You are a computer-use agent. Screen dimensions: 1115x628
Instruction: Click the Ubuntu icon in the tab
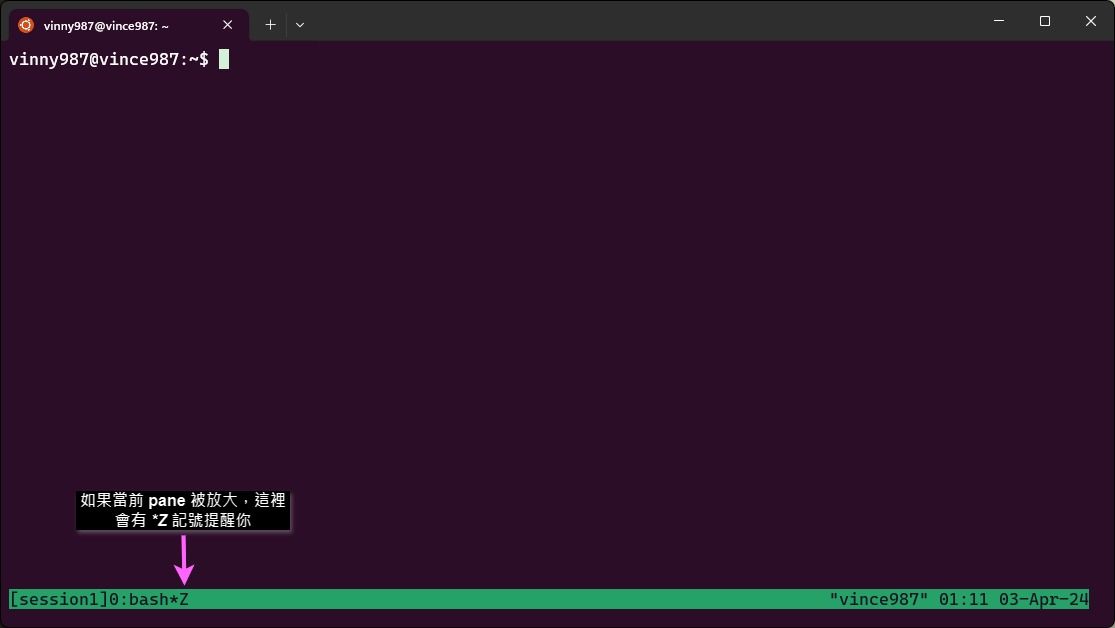[26, 25]
